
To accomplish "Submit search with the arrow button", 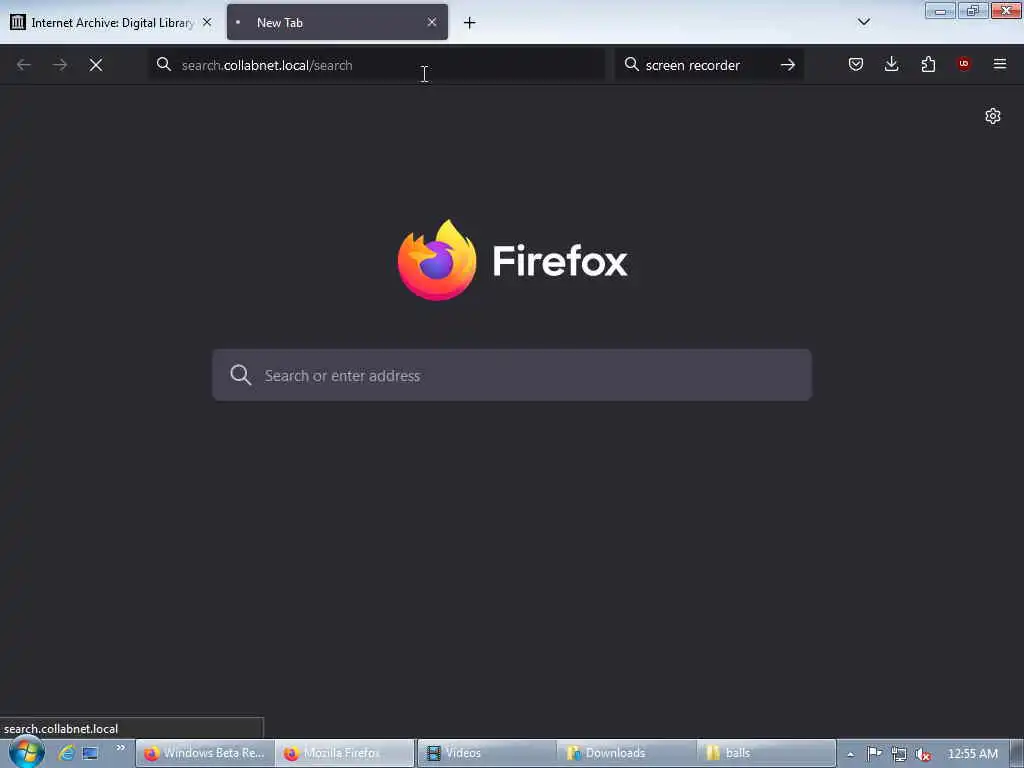I will pos(788,65).
